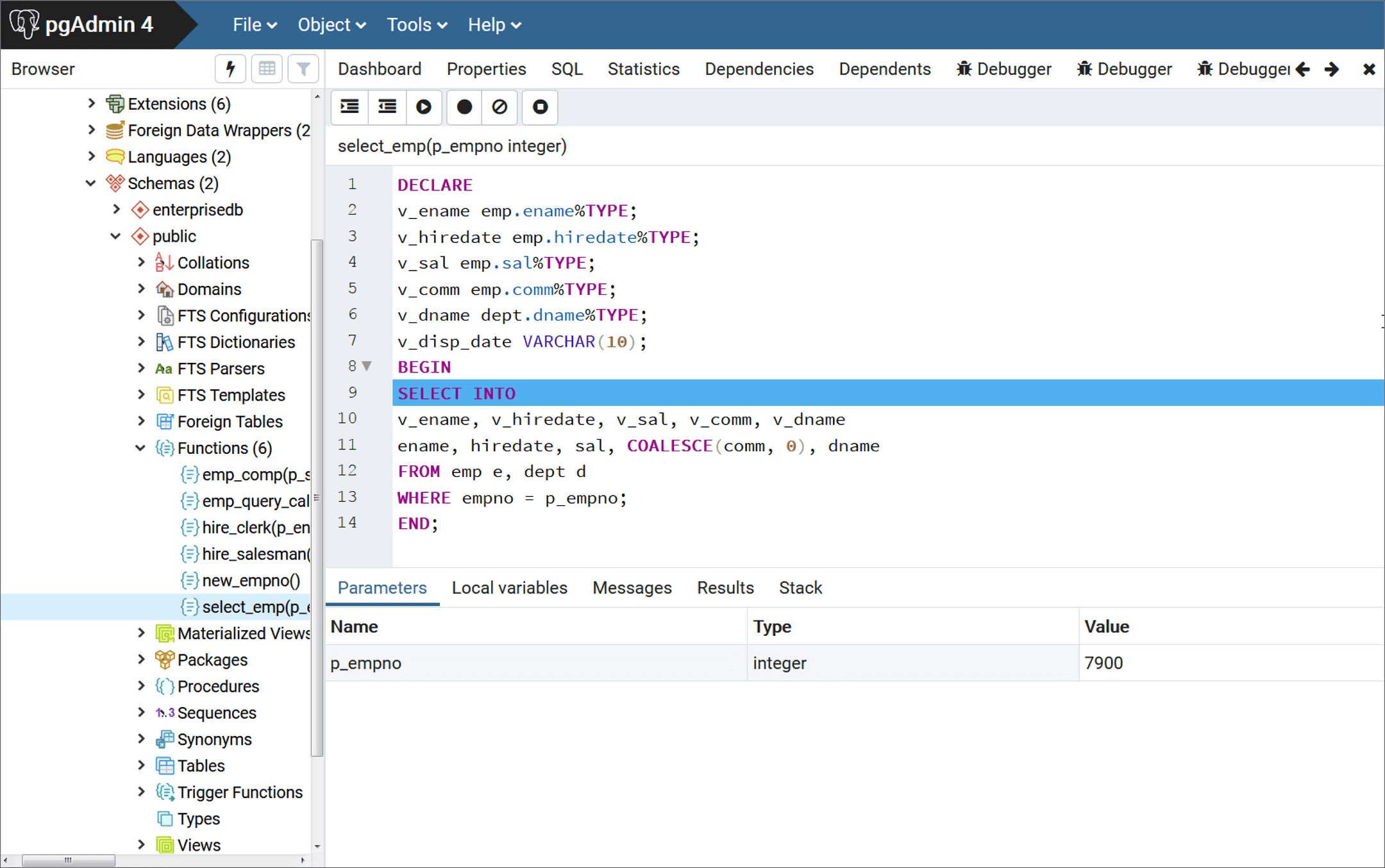Step into the function call

click(349, 107)
